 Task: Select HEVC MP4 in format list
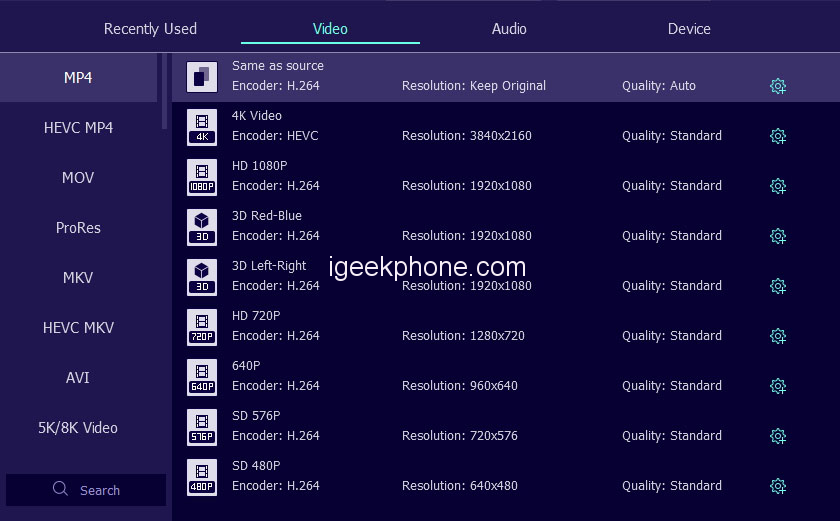point(78,128)
